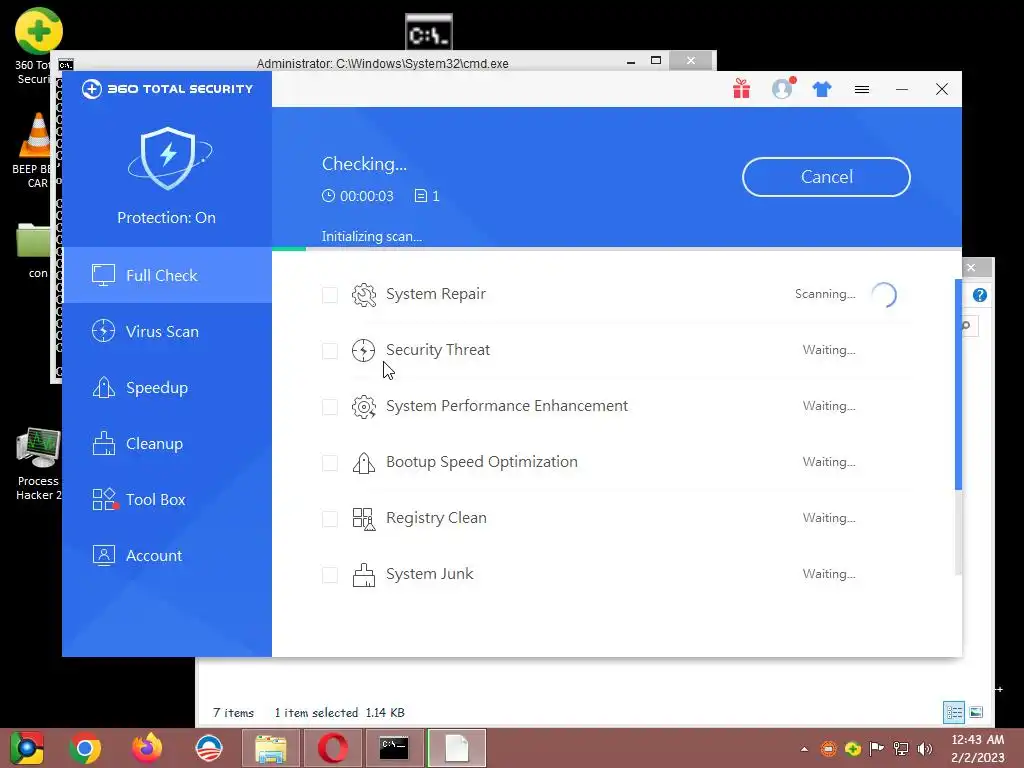The height and width of the screenshot is (768, 1024).
Task: Tick the Security Threat checkbox
Action: [x=330, y=351]
